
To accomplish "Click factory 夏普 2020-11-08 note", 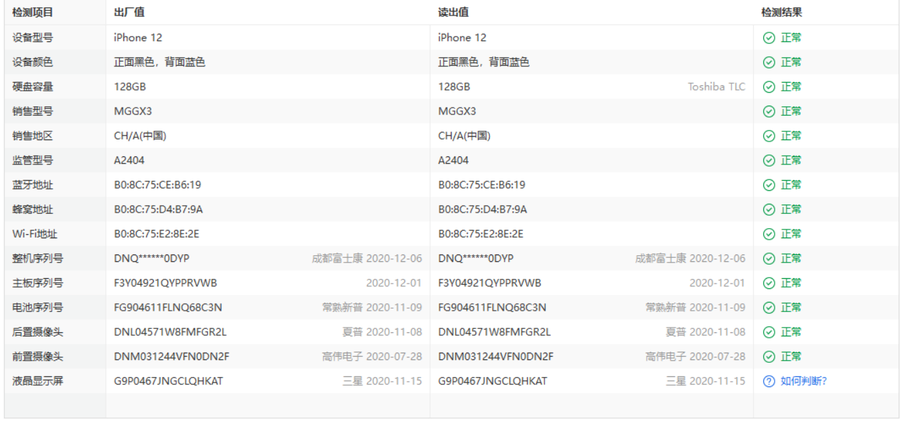I will [382, 332].
